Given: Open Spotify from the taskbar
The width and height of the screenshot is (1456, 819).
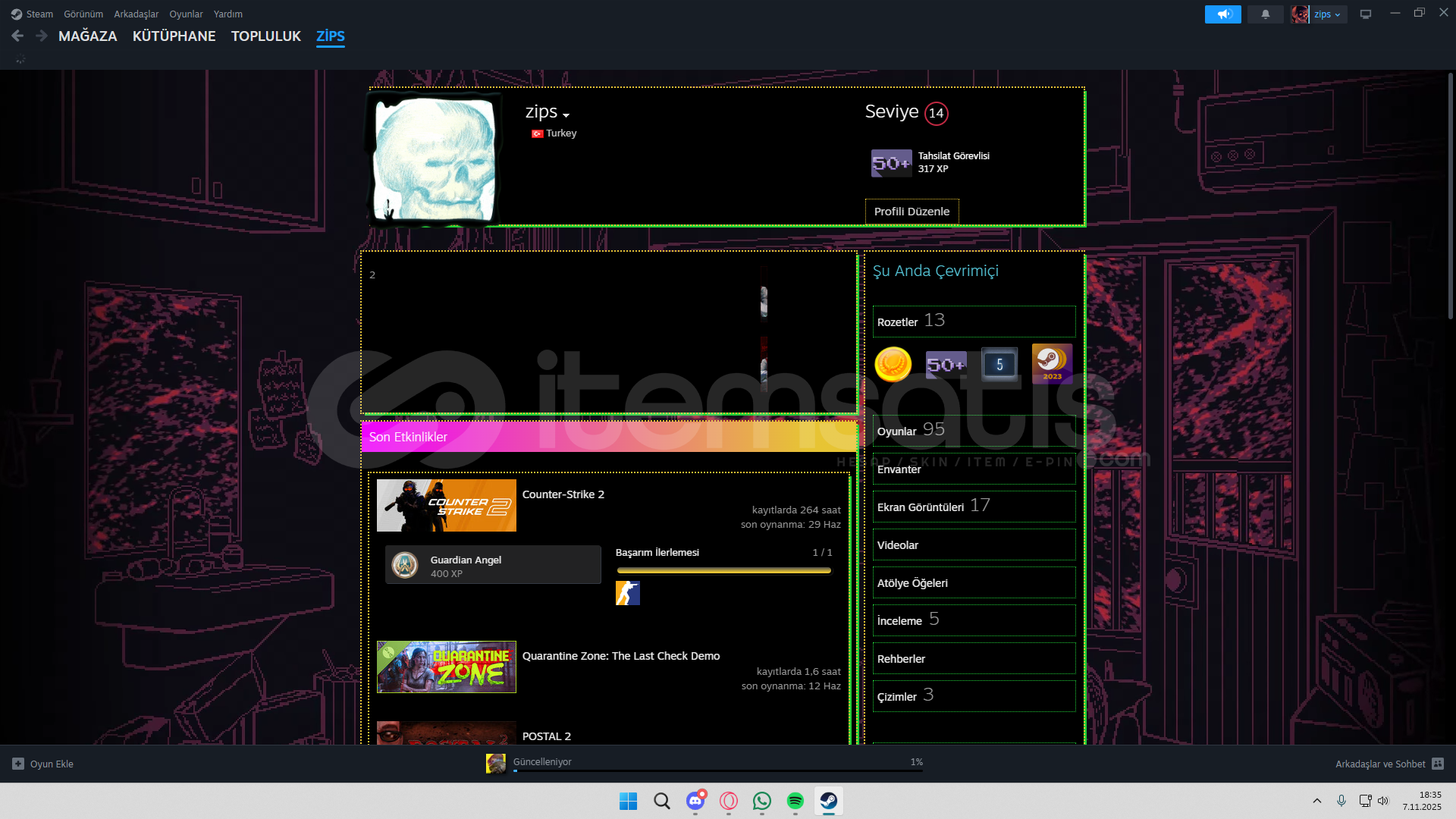Looking at the screenshot, I should tap(795, 801).
